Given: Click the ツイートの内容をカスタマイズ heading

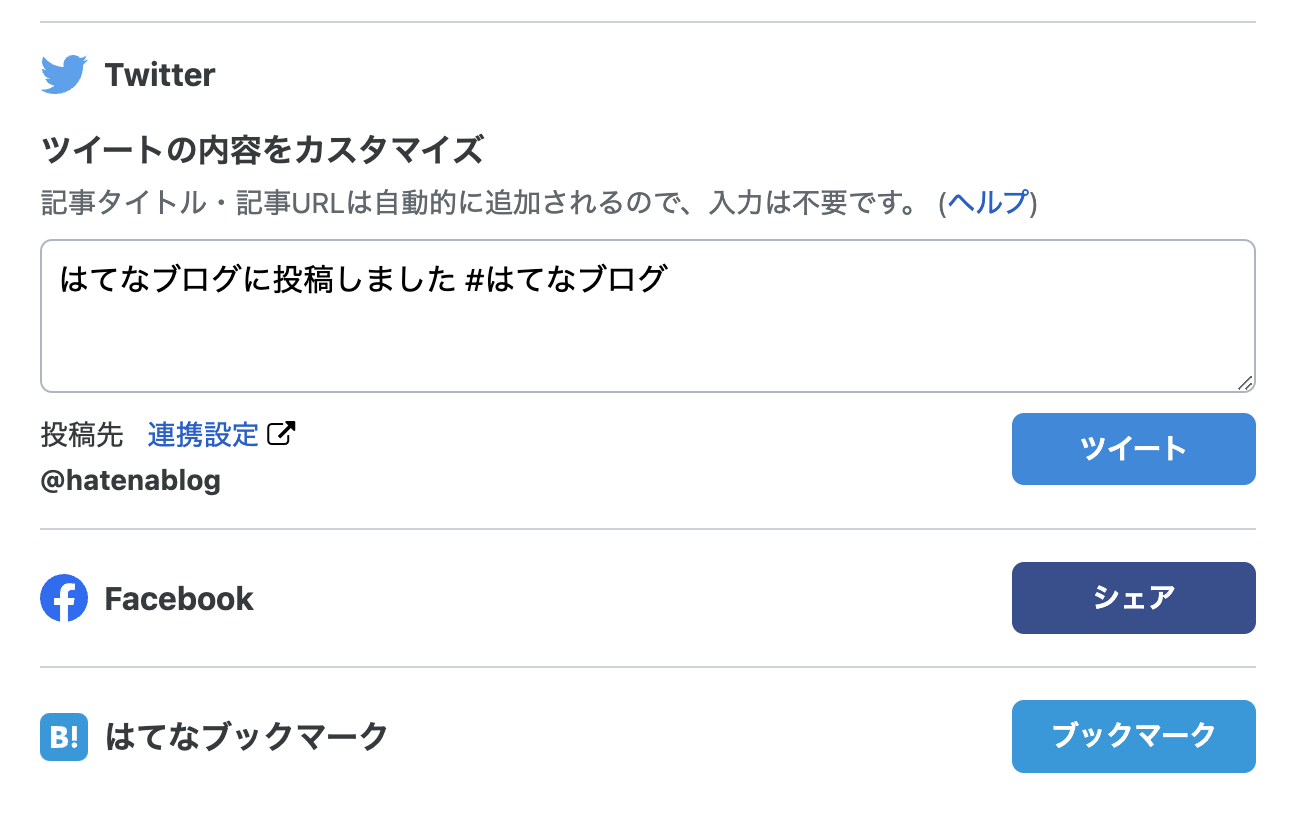Looking at the screenshot, I should pos(262,151).
